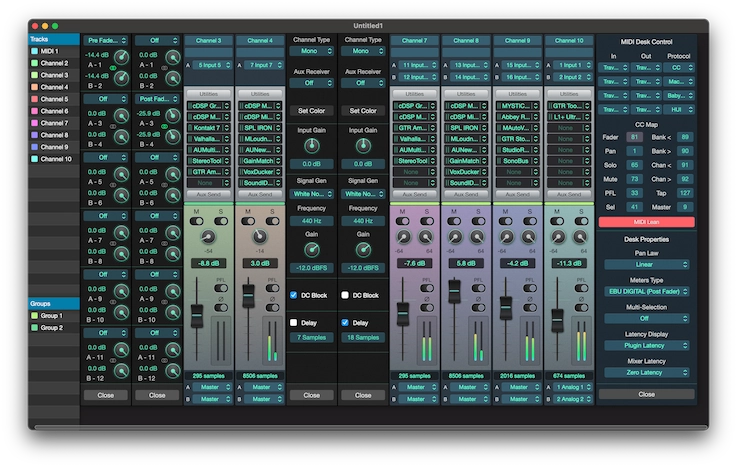The width and height of the screenshot is (737, 467).
Task: Mute Channel 3 with its M toggle
Action: [196, 221]
